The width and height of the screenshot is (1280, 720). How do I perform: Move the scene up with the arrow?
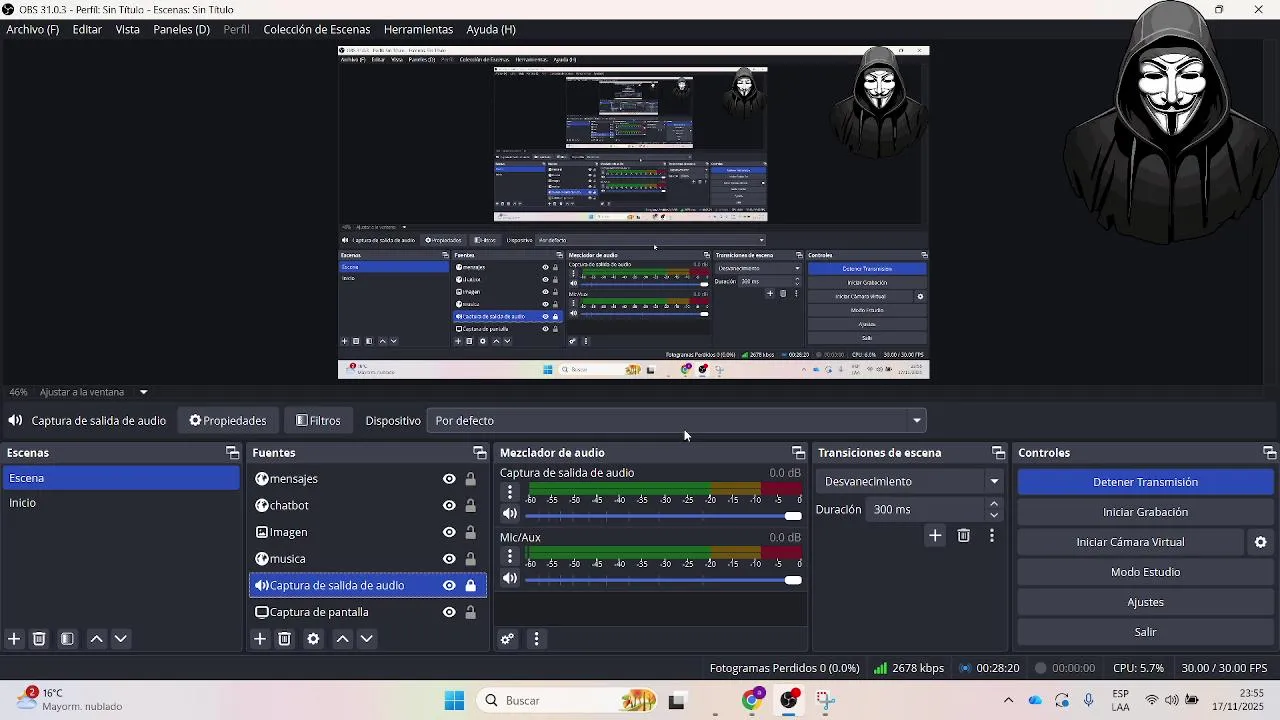coord(97,639)
